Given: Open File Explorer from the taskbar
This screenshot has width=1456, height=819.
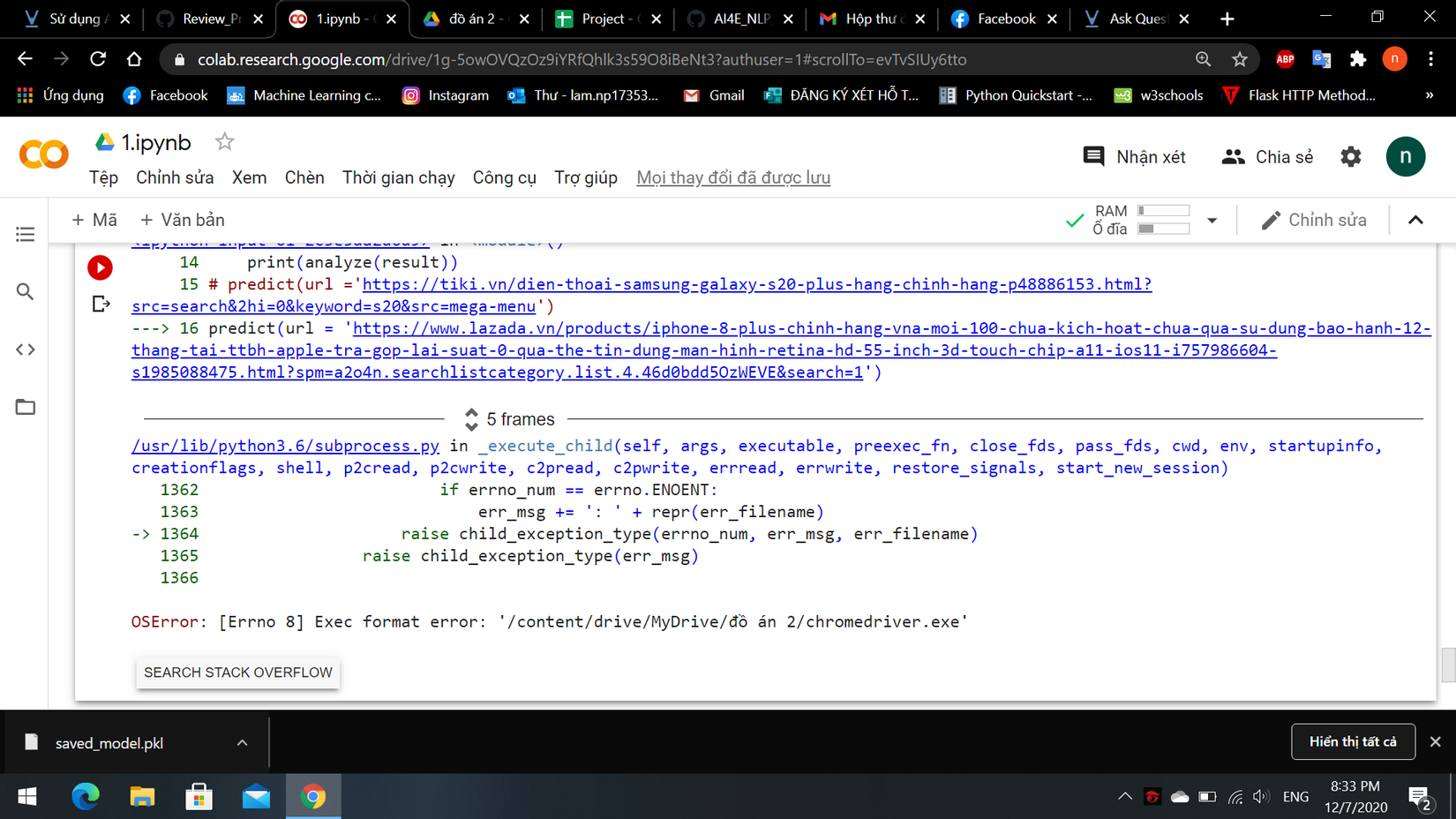Looking at the screenshot, I should (142, 797).
